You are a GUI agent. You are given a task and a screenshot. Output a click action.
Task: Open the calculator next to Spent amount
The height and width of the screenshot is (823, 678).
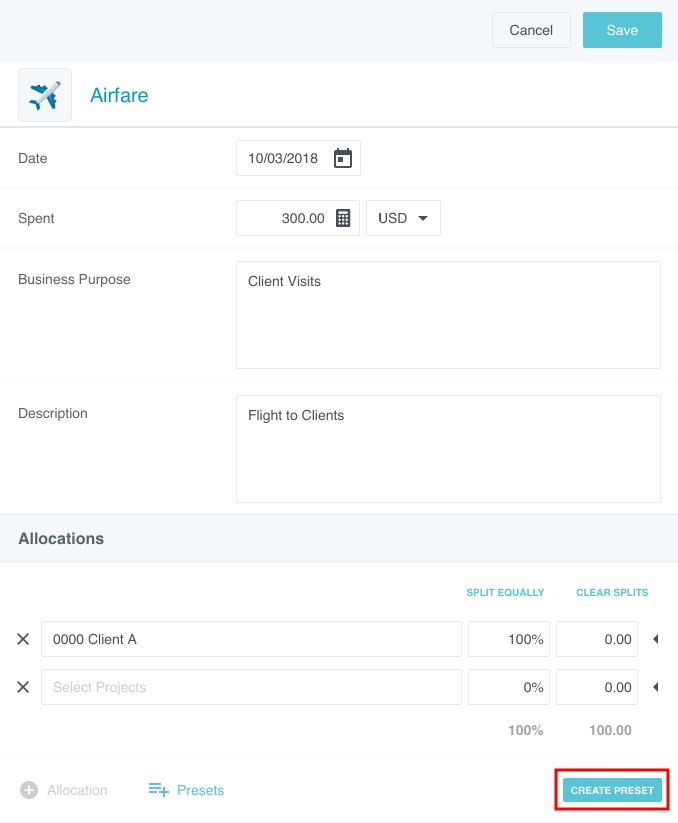343,218
